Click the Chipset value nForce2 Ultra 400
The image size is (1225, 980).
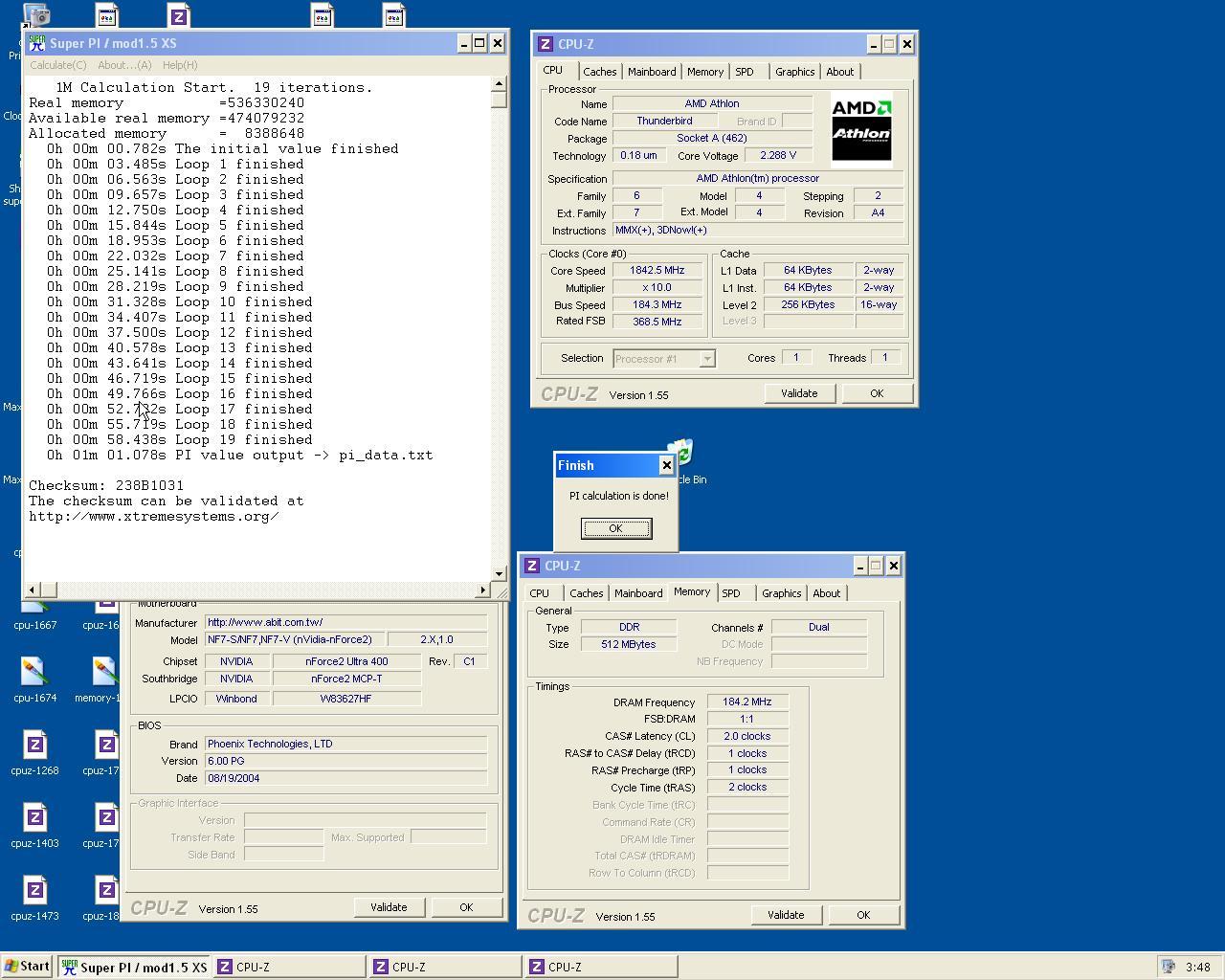346,662
